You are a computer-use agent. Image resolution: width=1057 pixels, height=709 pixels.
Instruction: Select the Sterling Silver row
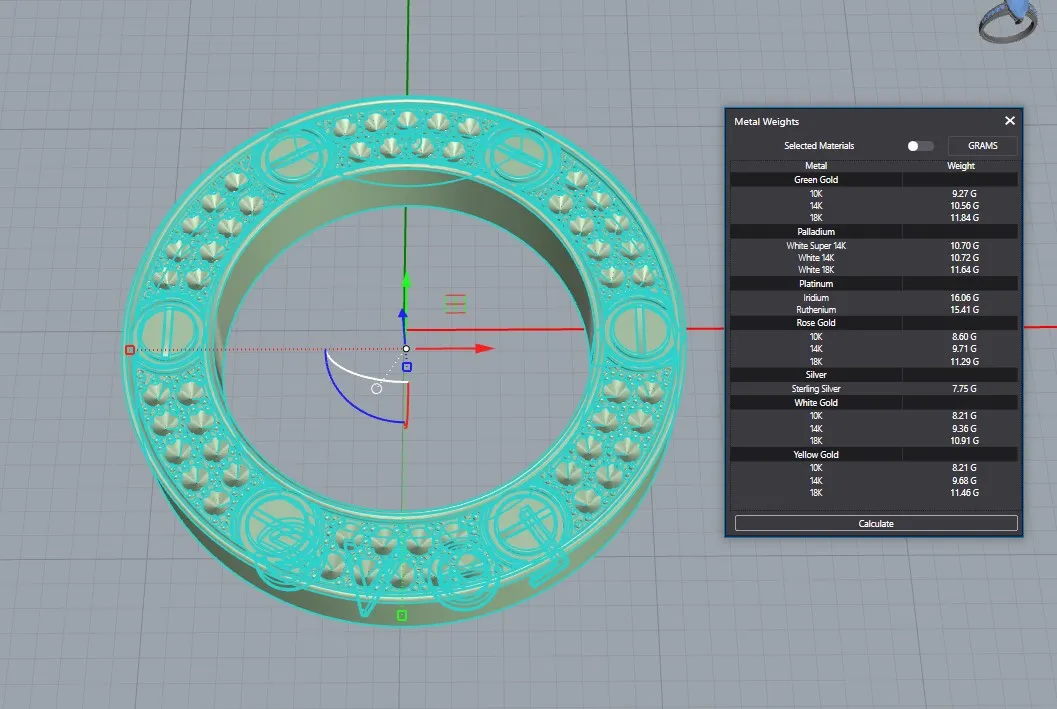click(816, 388)
